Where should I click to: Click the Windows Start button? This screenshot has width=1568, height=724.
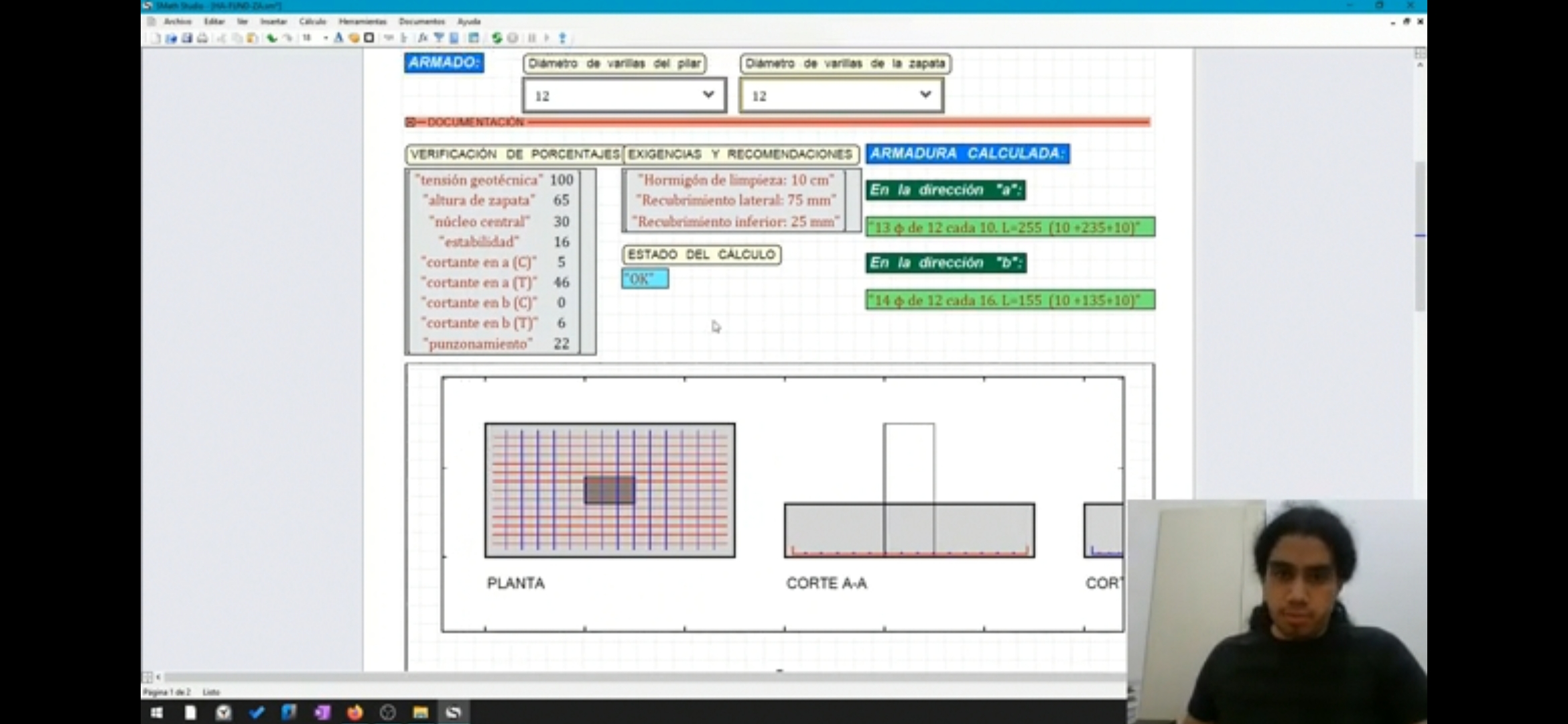[157, 712]
